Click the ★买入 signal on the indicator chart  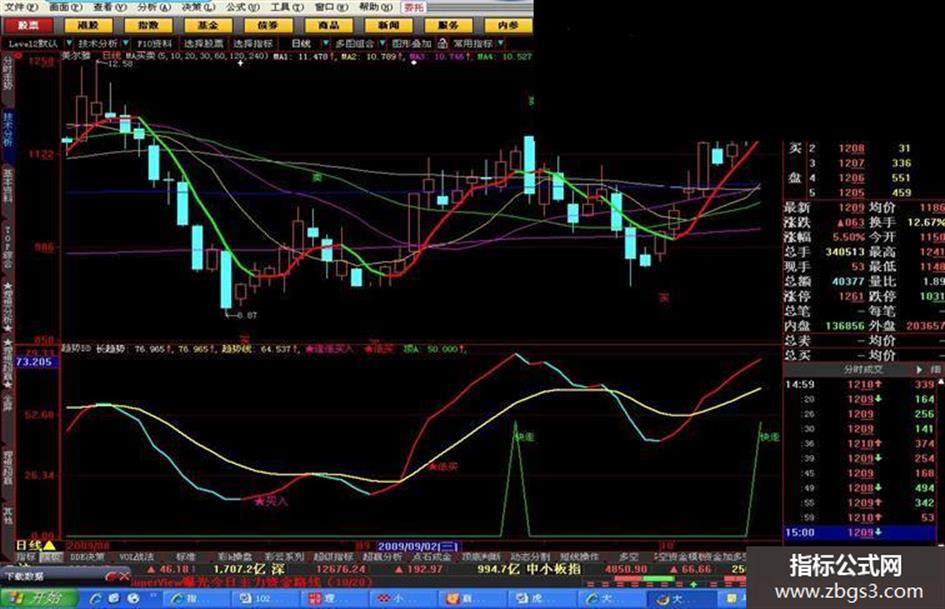pos(271,500)
